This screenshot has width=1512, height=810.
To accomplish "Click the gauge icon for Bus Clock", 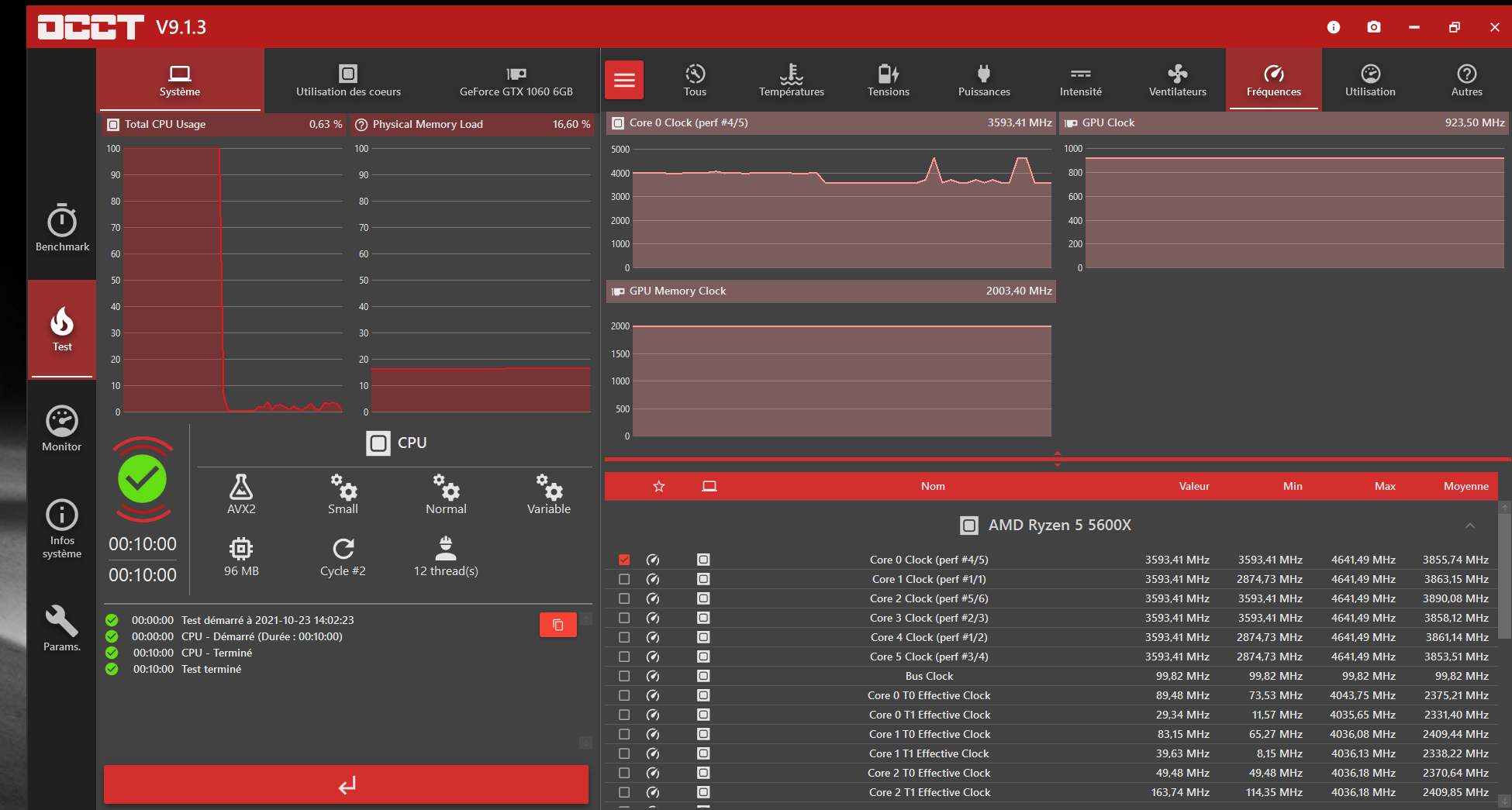I will click(653, 676).
